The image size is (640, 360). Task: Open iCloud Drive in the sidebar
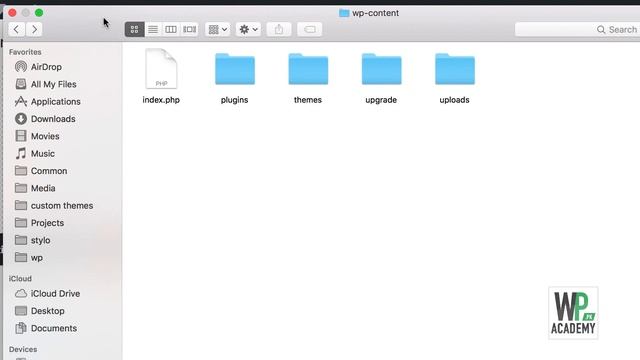coord(47,293)
